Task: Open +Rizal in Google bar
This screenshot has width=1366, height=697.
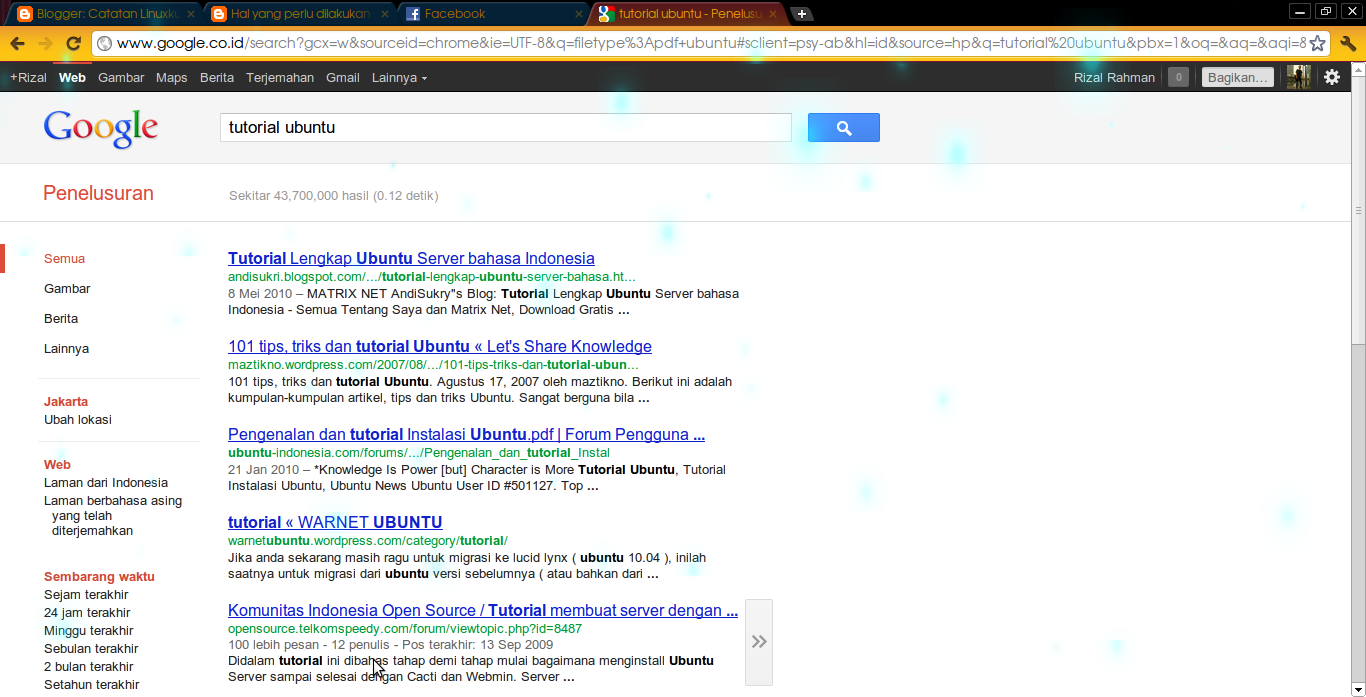Action: point(28,77)
